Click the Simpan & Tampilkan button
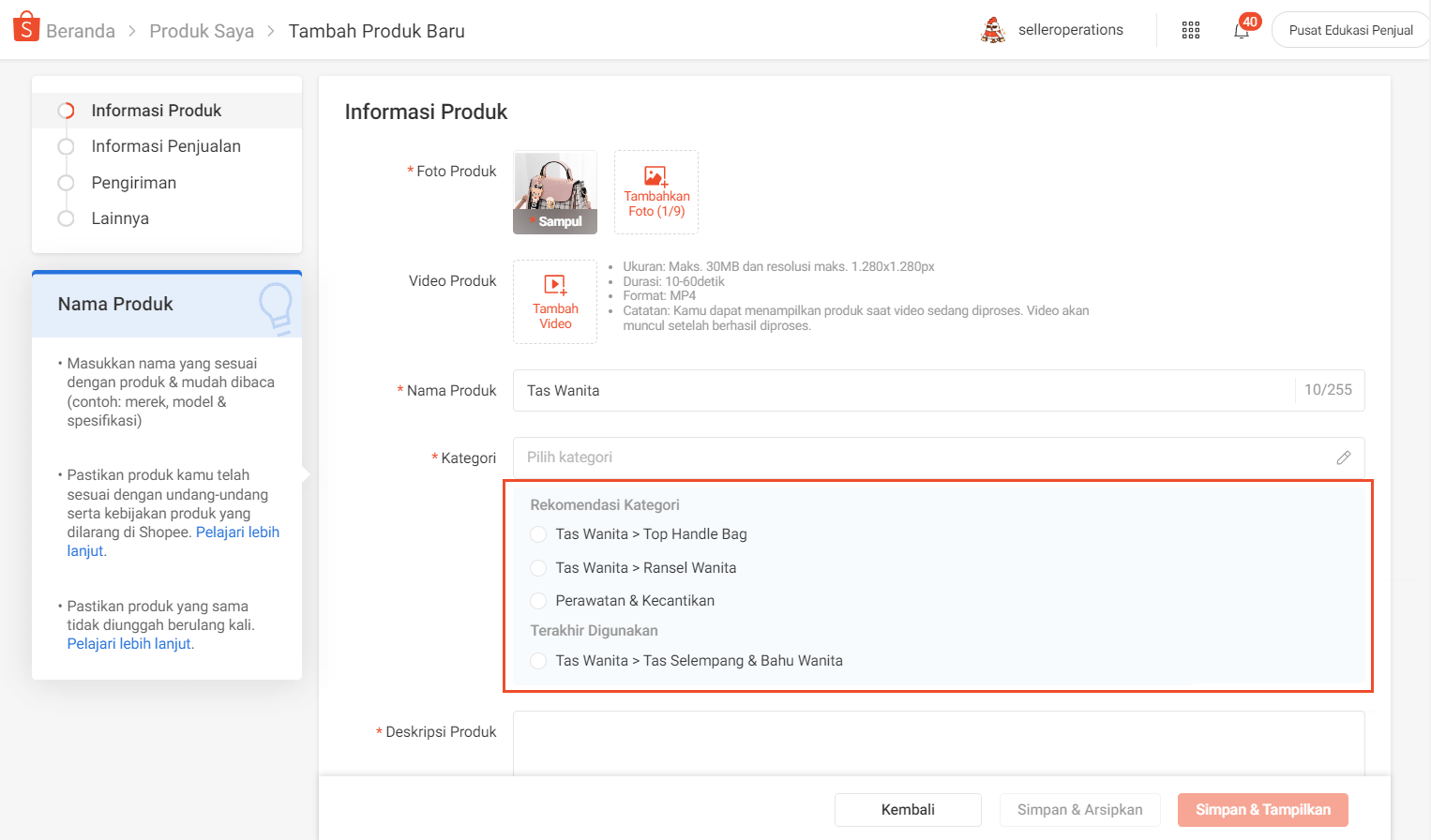This screenshot has width=1431, height=840. (1262, 810)
